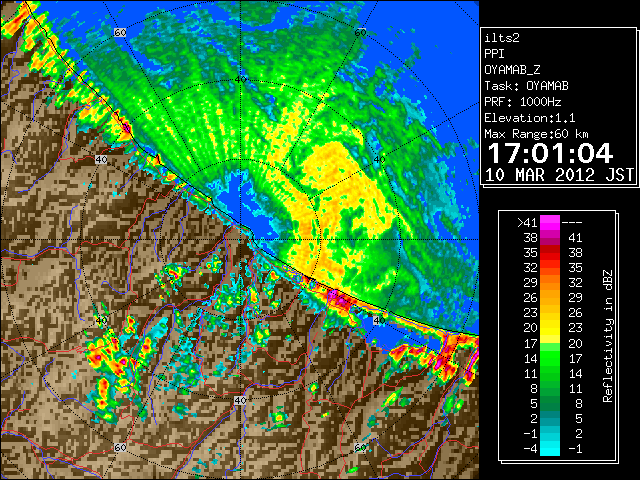Viewport: 640px width, 480px height.
Task: Click the northwest 60 km range label
Action: 120,32
